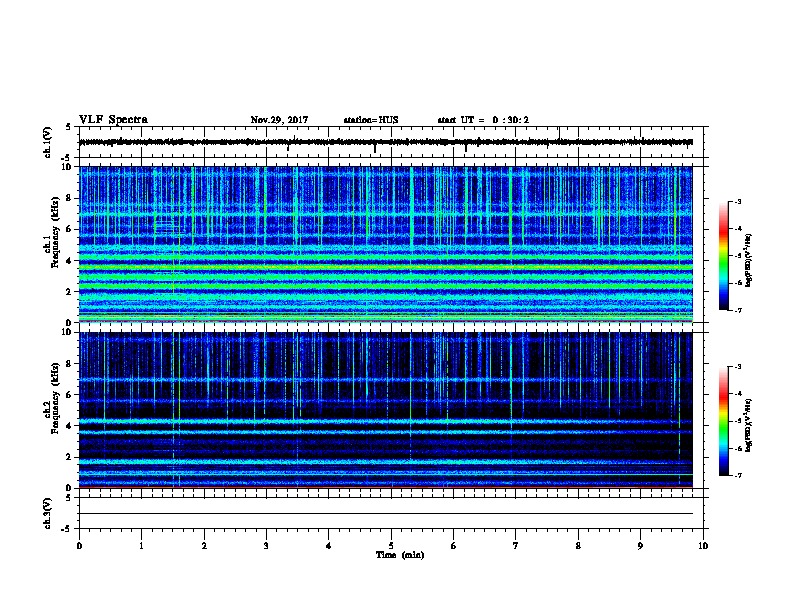
Task: Click the "-7" label on ch.2 color scale
Action: [738, 476]
